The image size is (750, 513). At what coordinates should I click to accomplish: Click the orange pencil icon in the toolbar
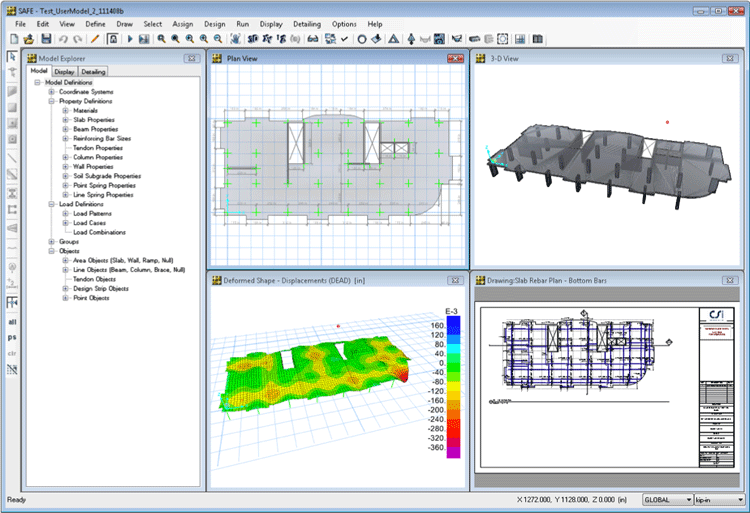95,39
